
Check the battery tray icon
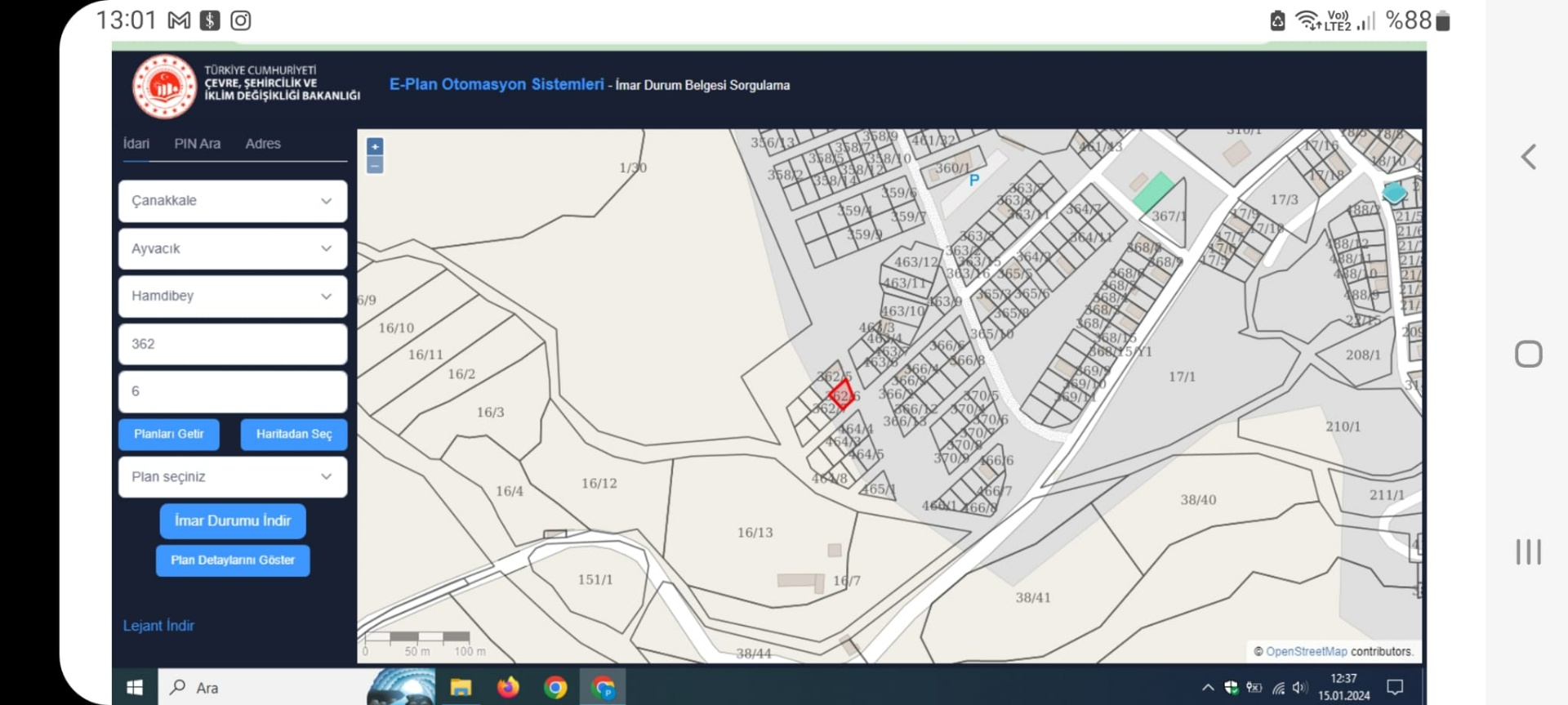pos(1254,687)
